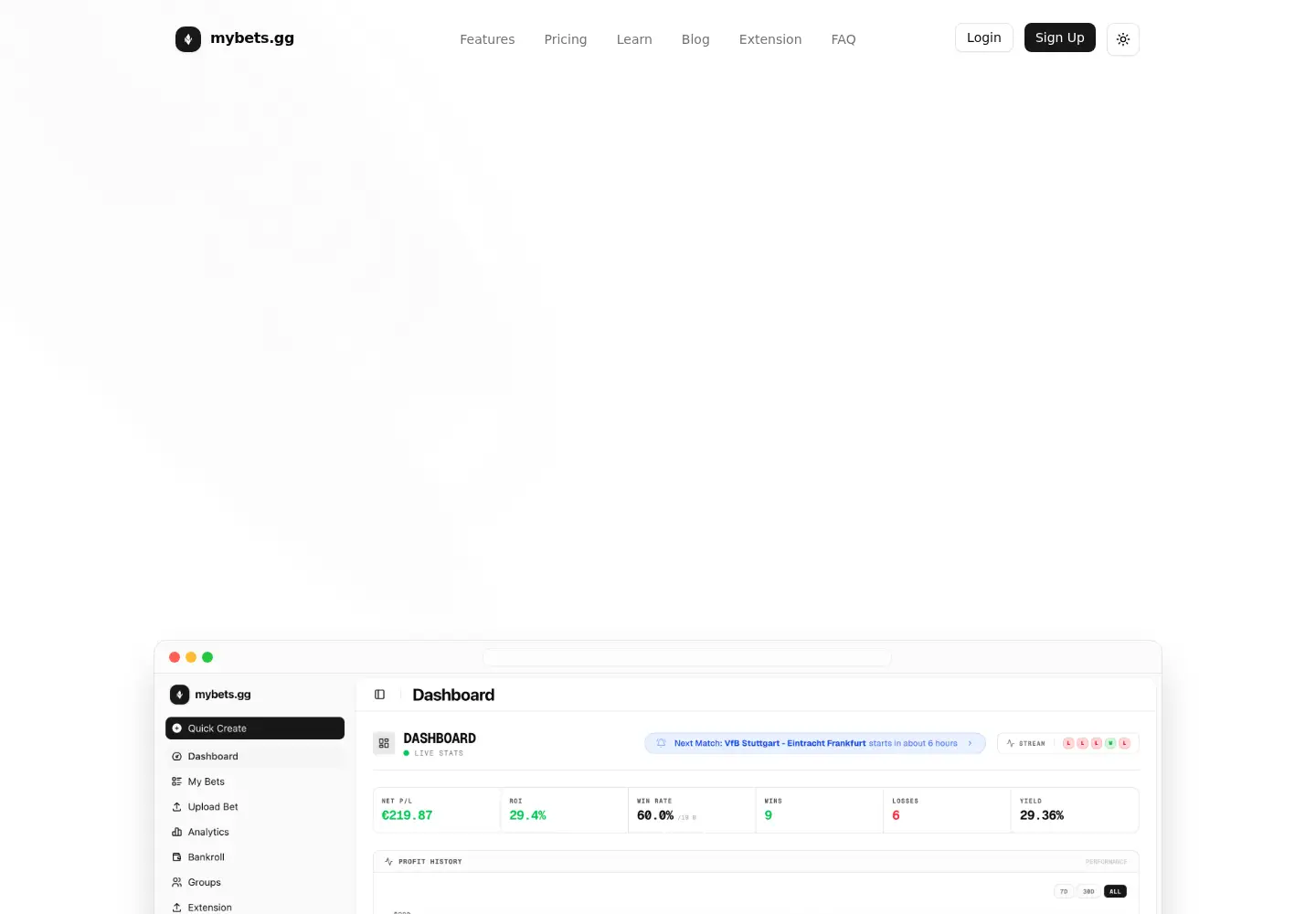Click the Extension icon in the sidebar
The image size is (1316, 914).
click(x=177, y=908)
